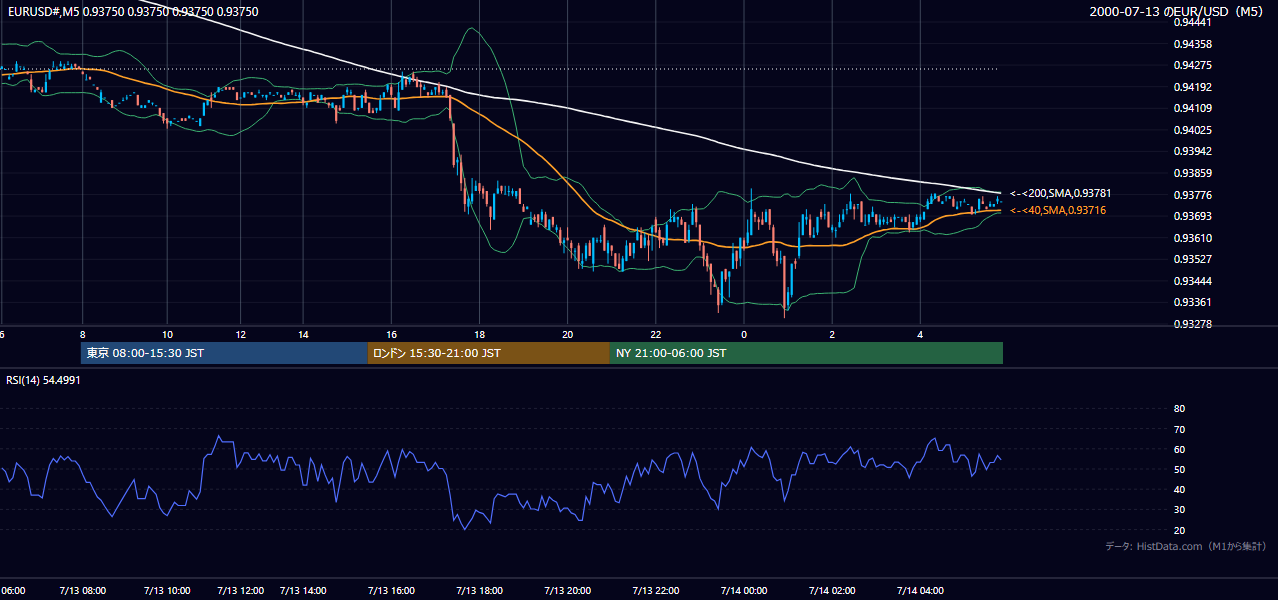Click hour label 12 under price chart
Screen dimensions: 1278x600
(x=241, y=334)
